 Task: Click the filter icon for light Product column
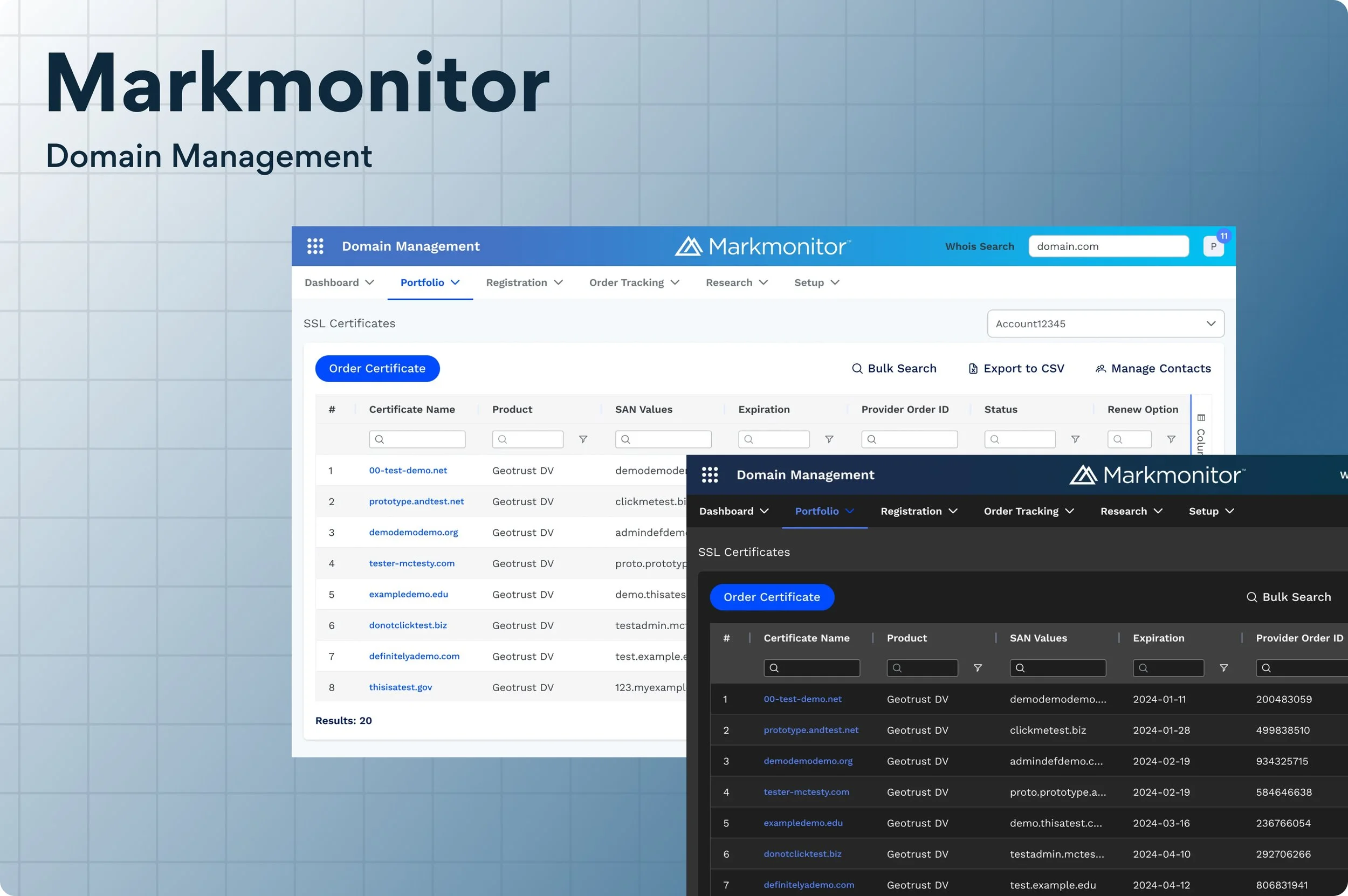coord(583,439)
